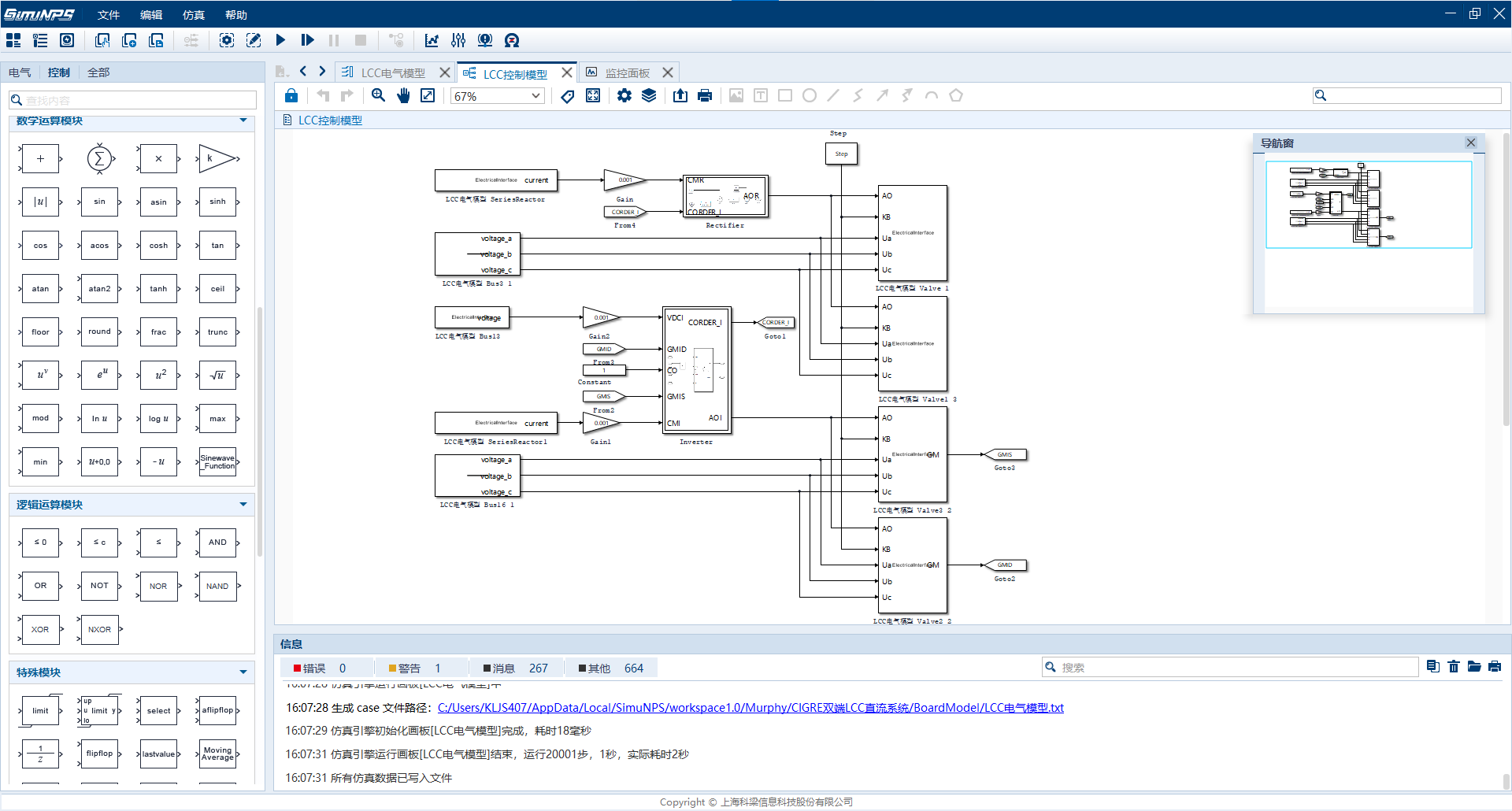Navigate to previous tab with left chevron
This screenshot has height=811, width=1512.
click(x=303, y=72)
